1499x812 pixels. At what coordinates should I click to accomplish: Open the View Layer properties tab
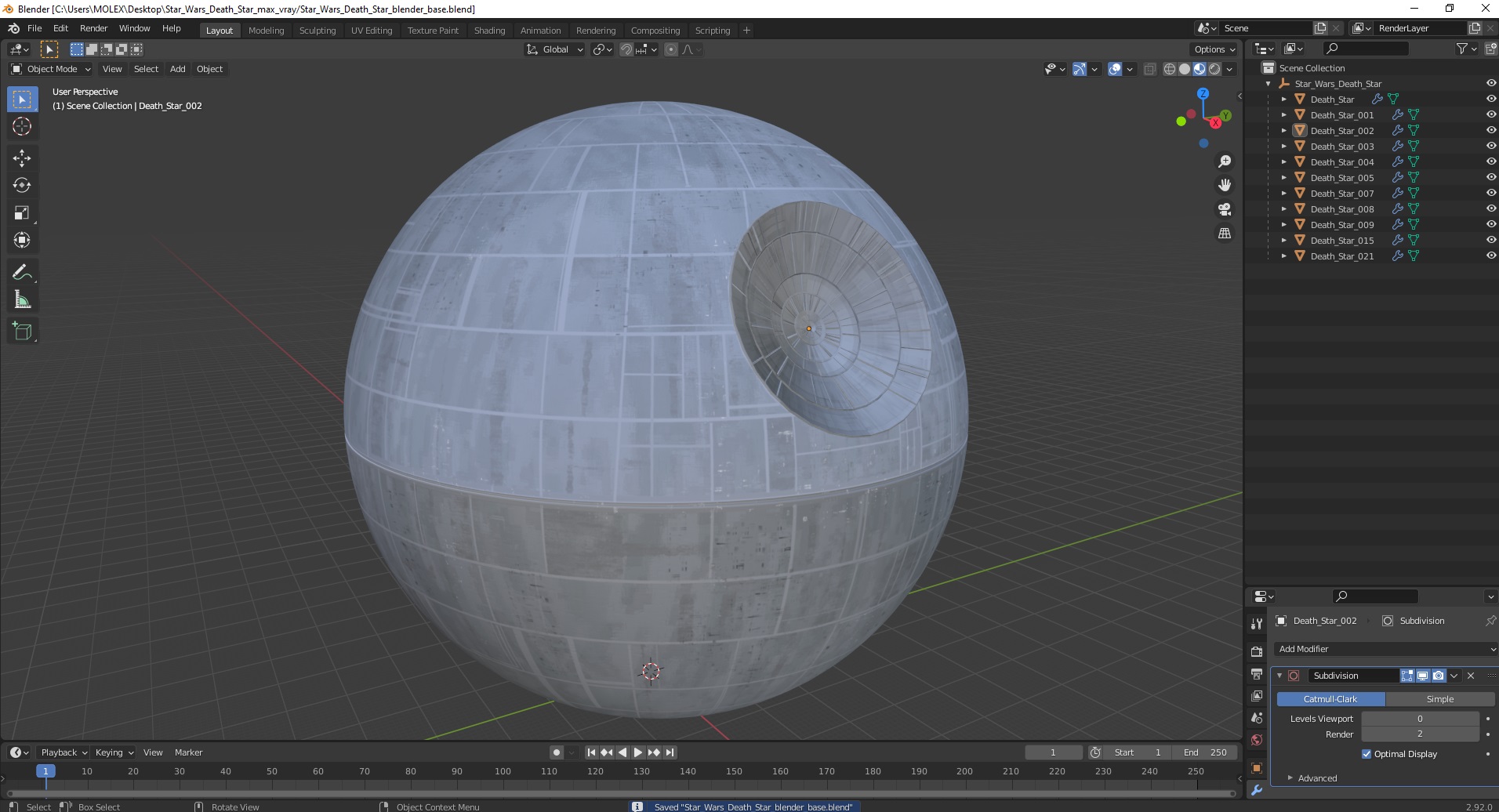[x=1257, y=696]
